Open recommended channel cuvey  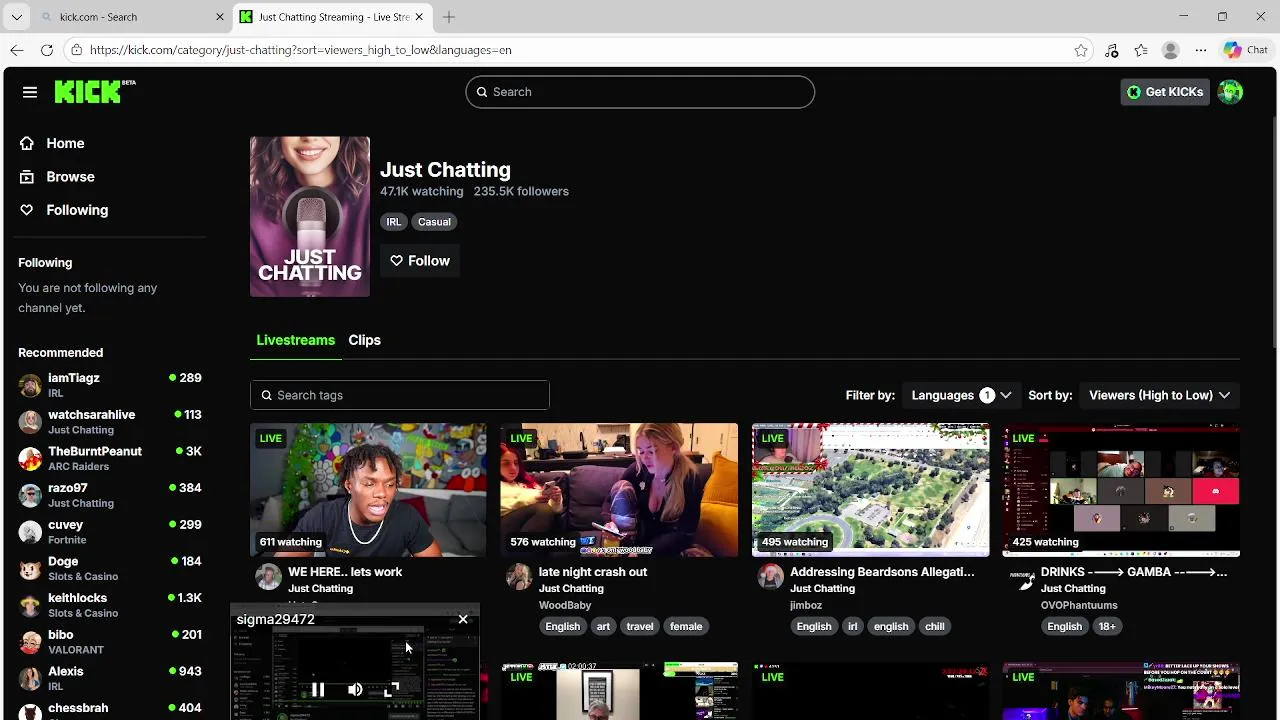tap(110, 532)
